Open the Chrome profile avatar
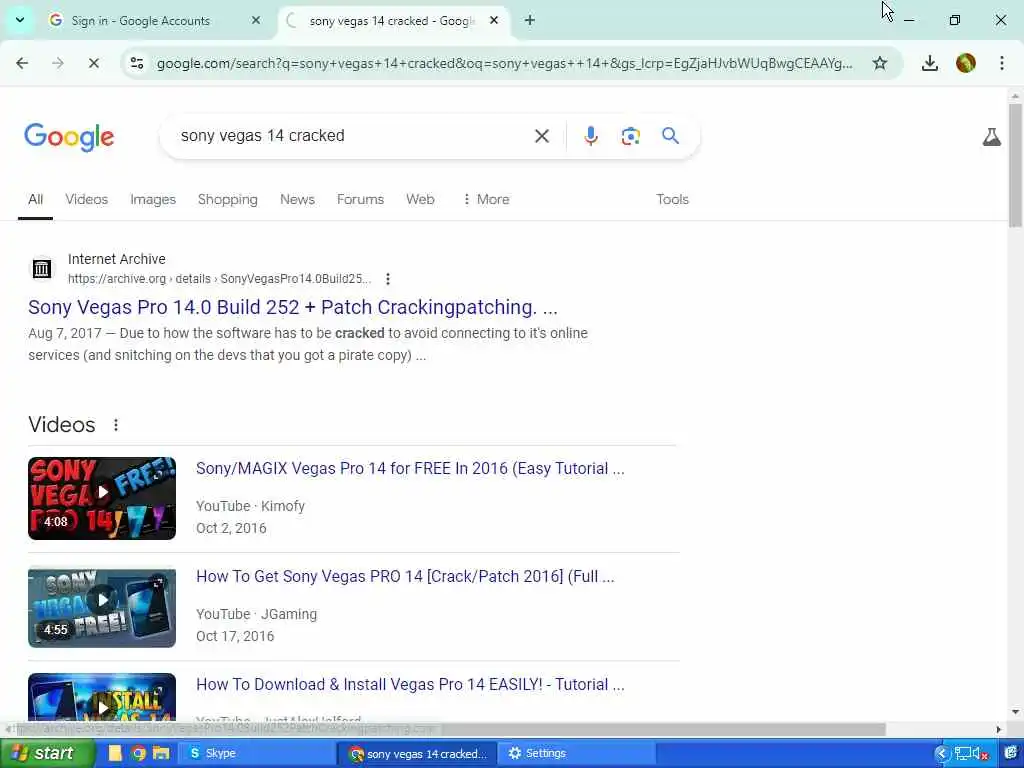The image size is (1024, 768). (965, 63)
